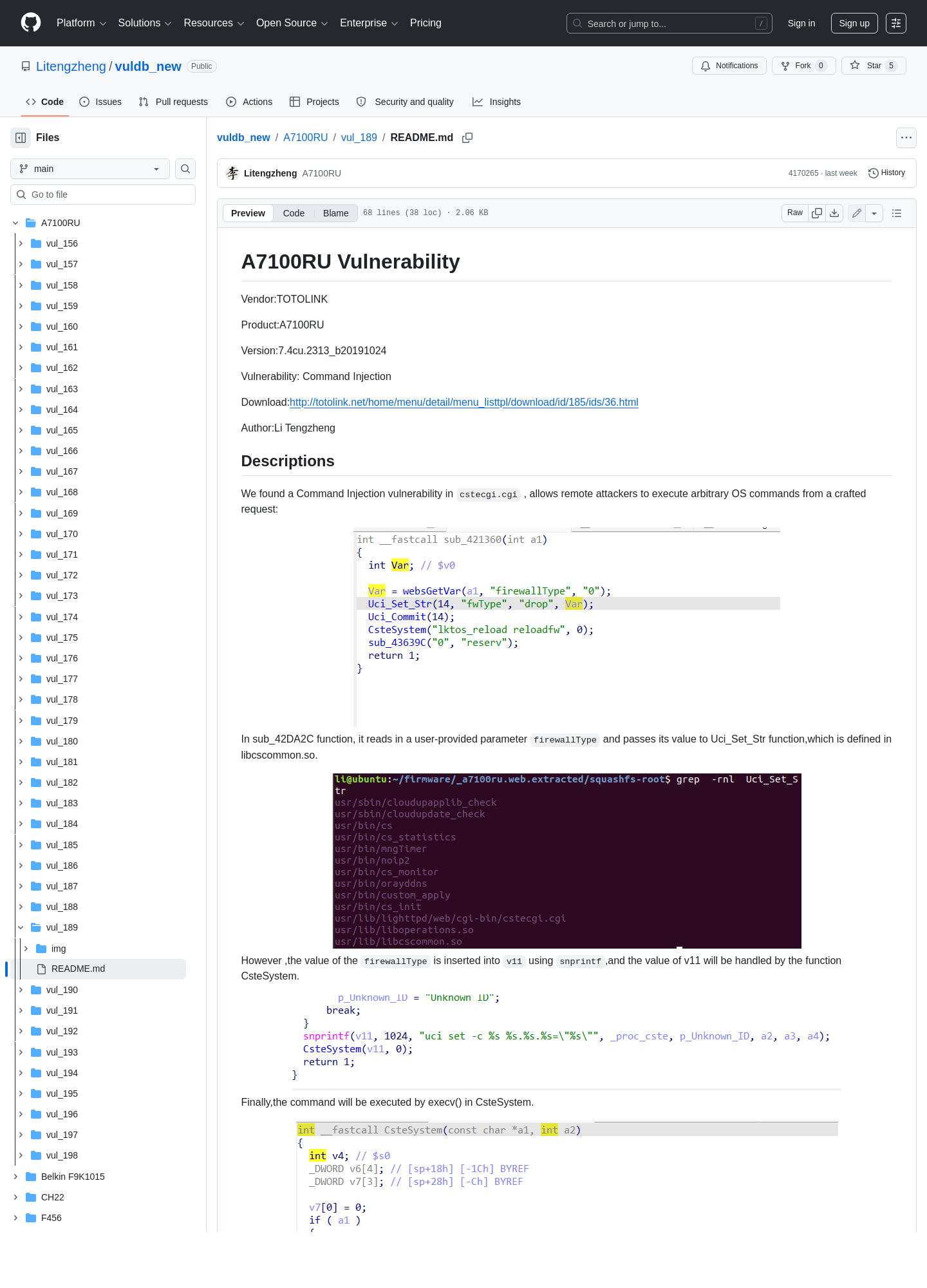Open the GitHub homepage logo
927x1288 pixels.
(31, 23)
